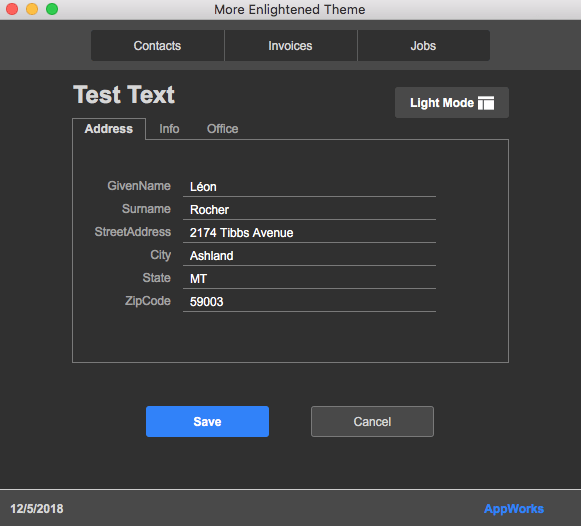The width and height of the screenshot is (581, 526).
Task: Click the Save button
Action: (x=208, y=422)
